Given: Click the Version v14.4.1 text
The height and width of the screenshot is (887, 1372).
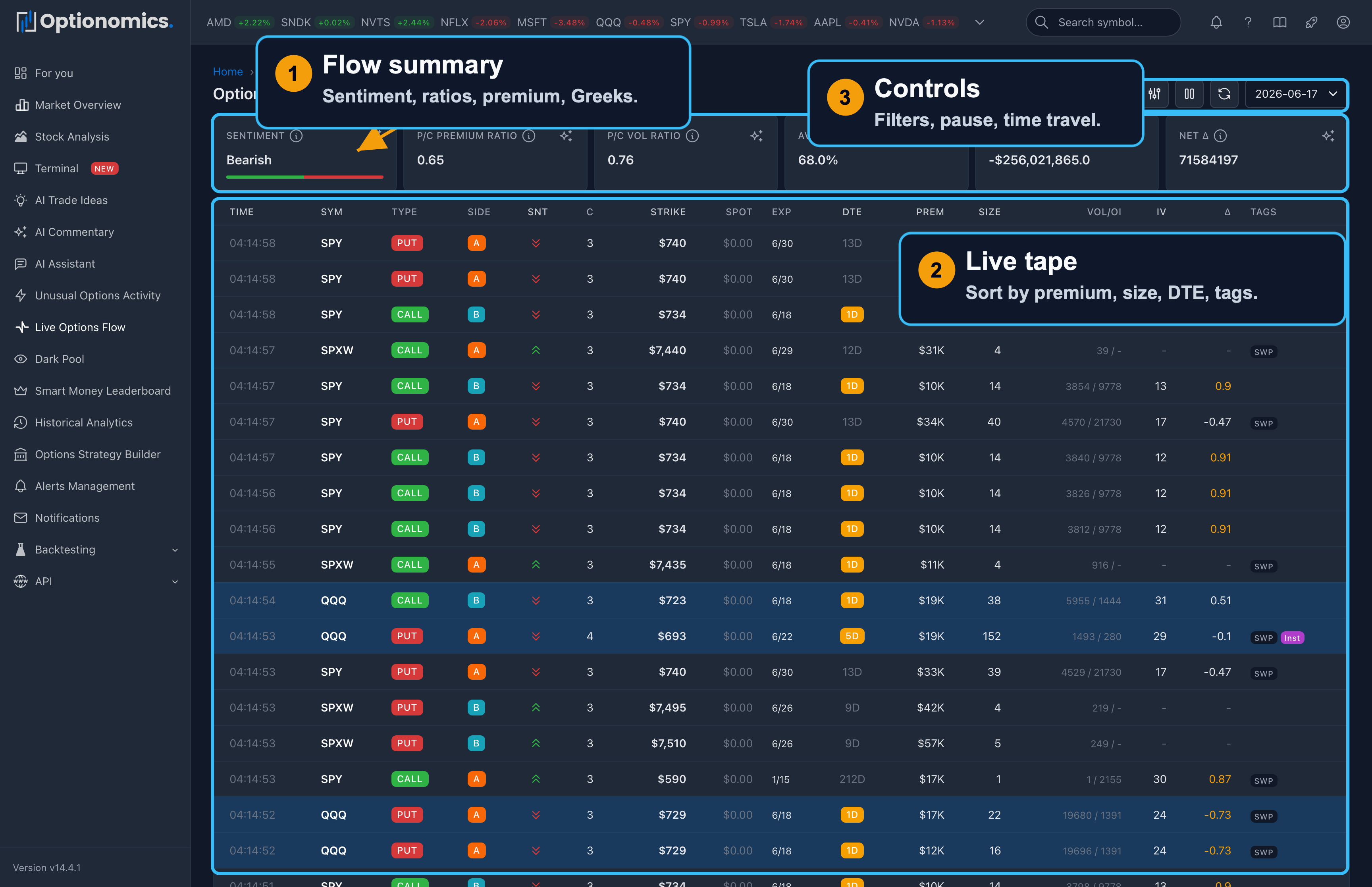Looking at the screenshot, I should click(46, 868).
